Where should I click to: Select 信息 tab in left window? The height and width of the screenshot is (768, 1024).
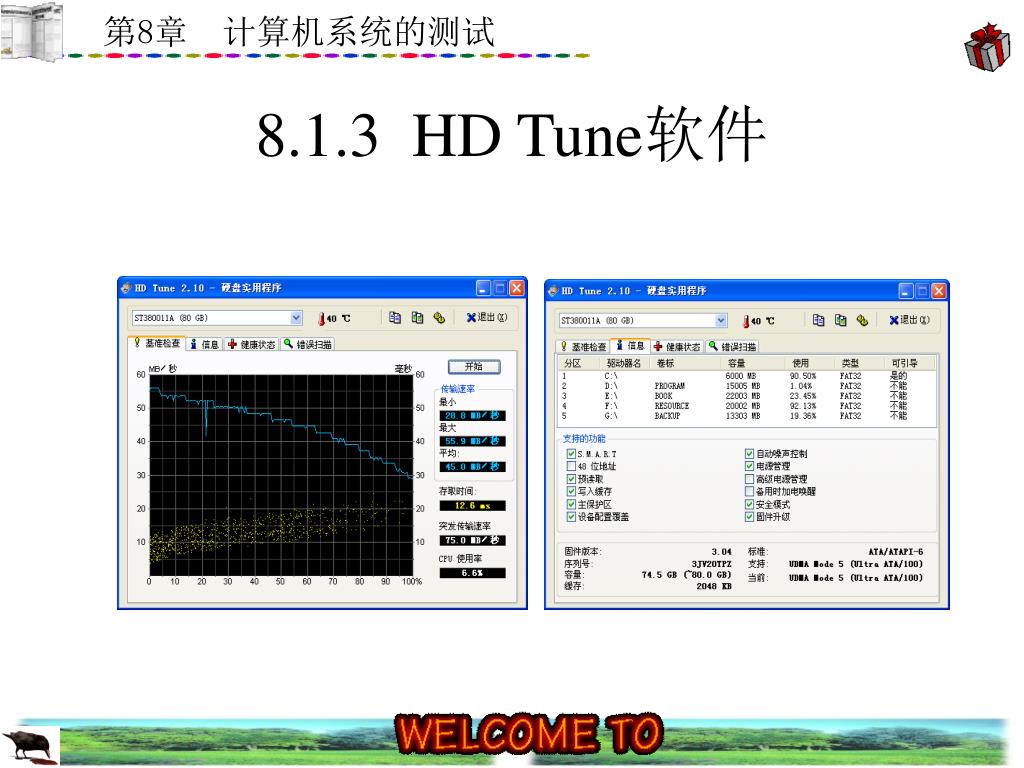pos(204,344)
